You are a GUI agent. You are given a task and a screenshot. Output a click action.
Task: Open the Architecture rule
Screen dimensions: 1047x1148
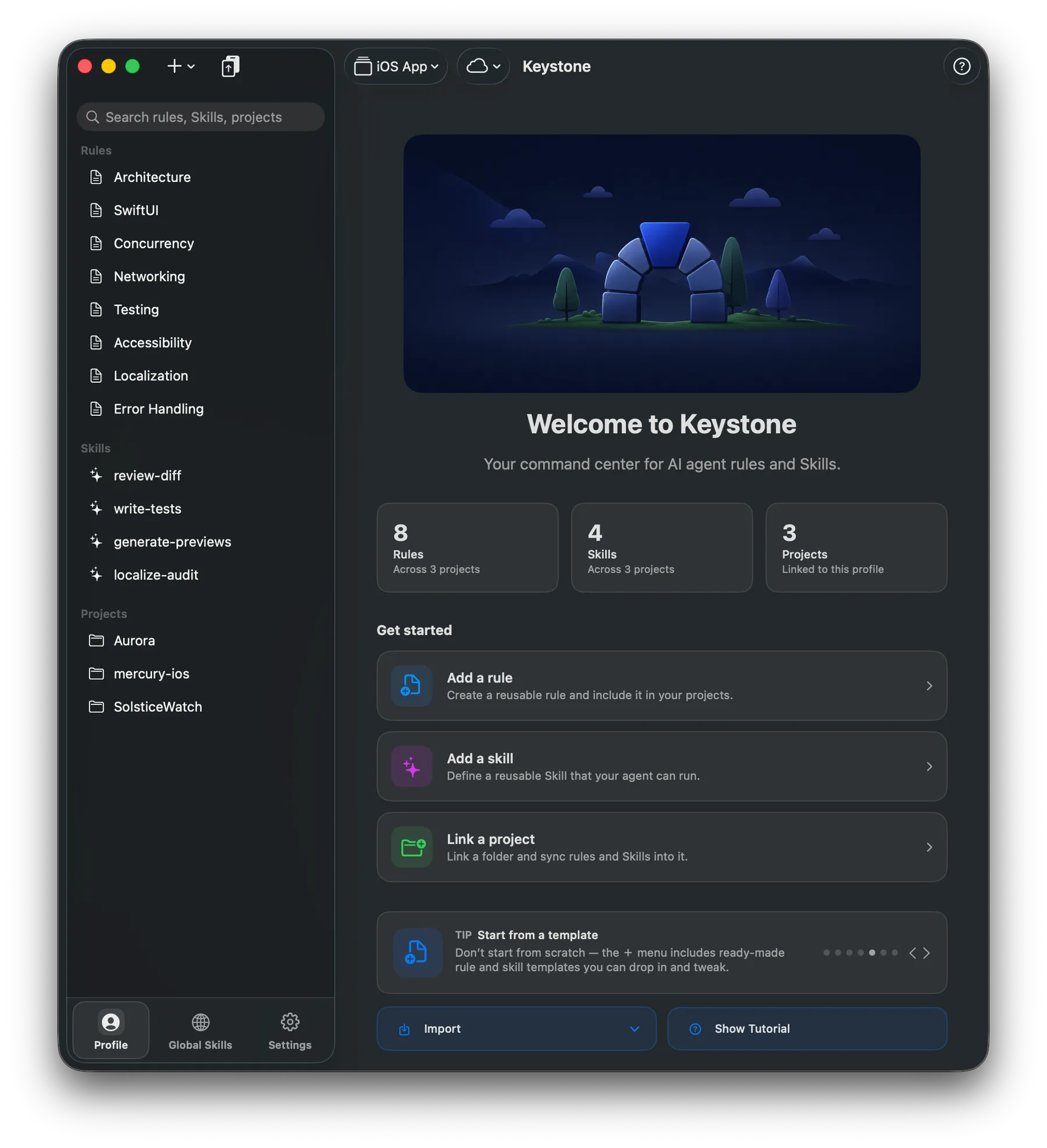(201, 177)
